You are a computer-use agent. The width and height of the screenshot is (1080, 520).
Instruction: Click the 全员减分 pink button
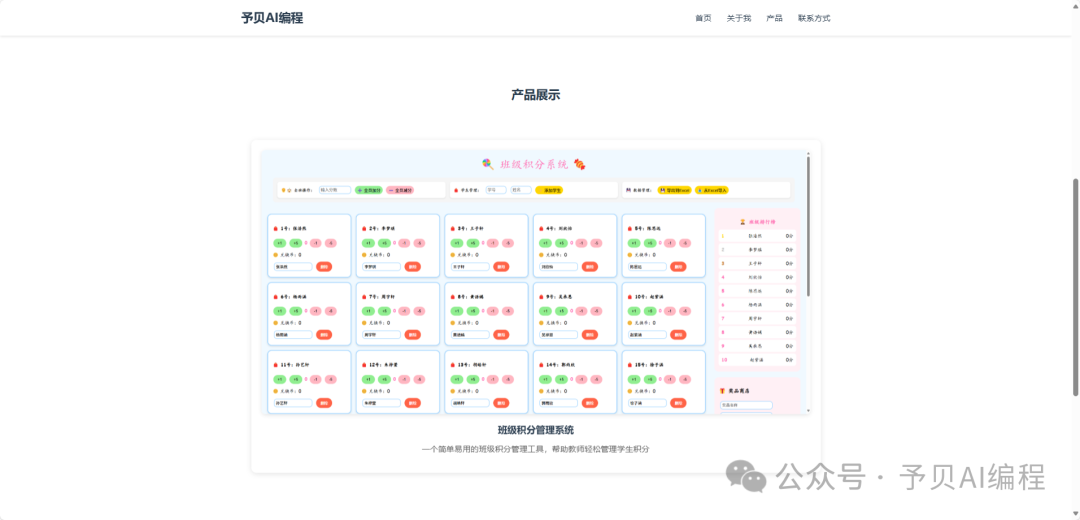click(400, 190)
